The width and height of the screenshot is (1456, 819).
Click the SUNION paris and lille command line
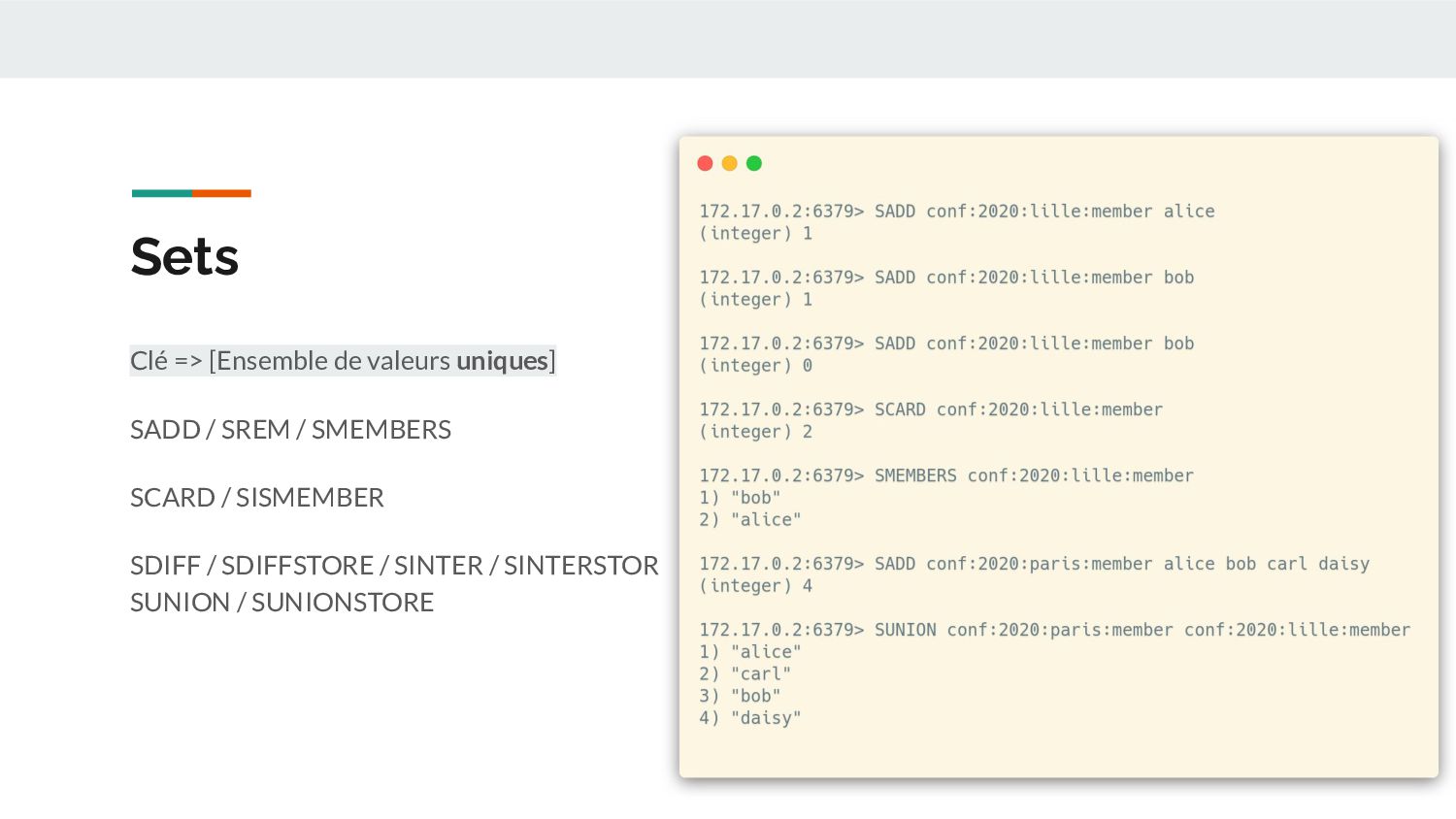[x=1054, y=630]
